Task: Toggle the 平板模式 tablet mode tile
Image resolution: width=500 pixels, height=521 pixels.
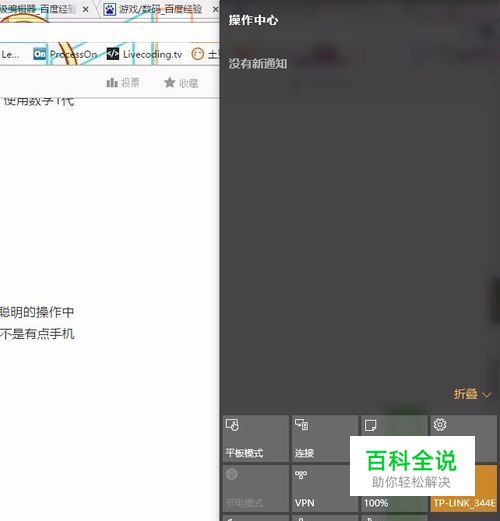Action: coord(256,439)
